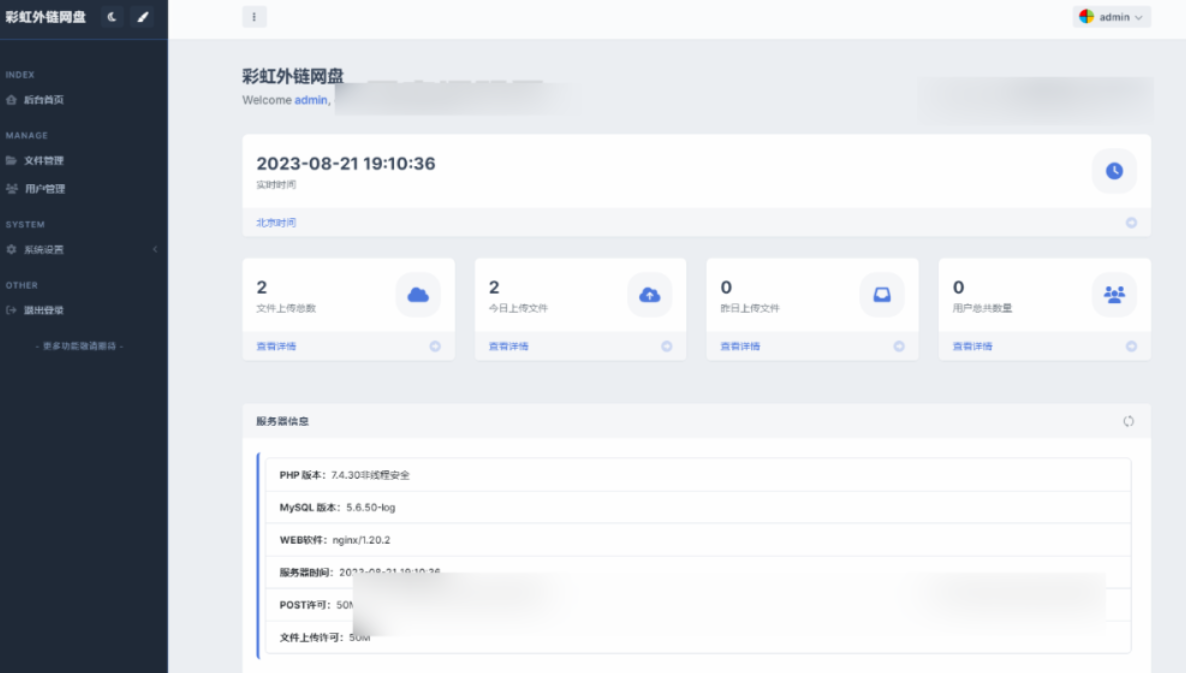Open 查看详情 under 文件上传总数
Screen dimensions: 1186x673
click(x=276, y=346)
